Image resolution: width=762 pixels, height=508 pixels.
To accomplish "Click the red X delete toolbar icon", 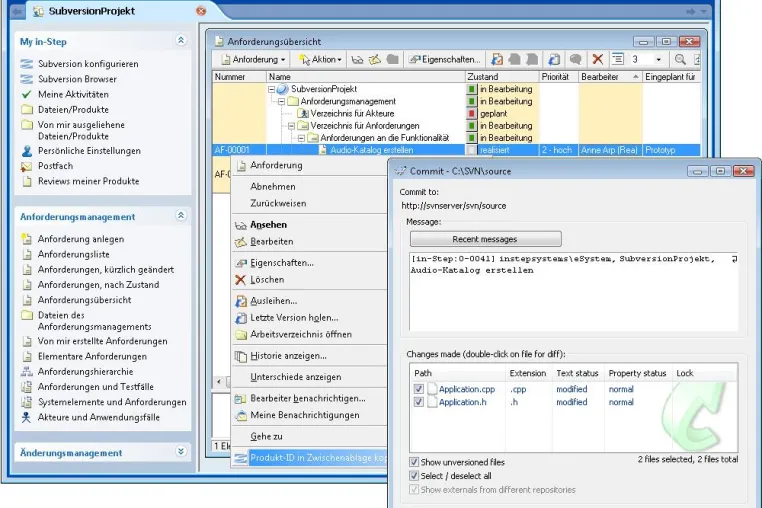I will 598,59.
